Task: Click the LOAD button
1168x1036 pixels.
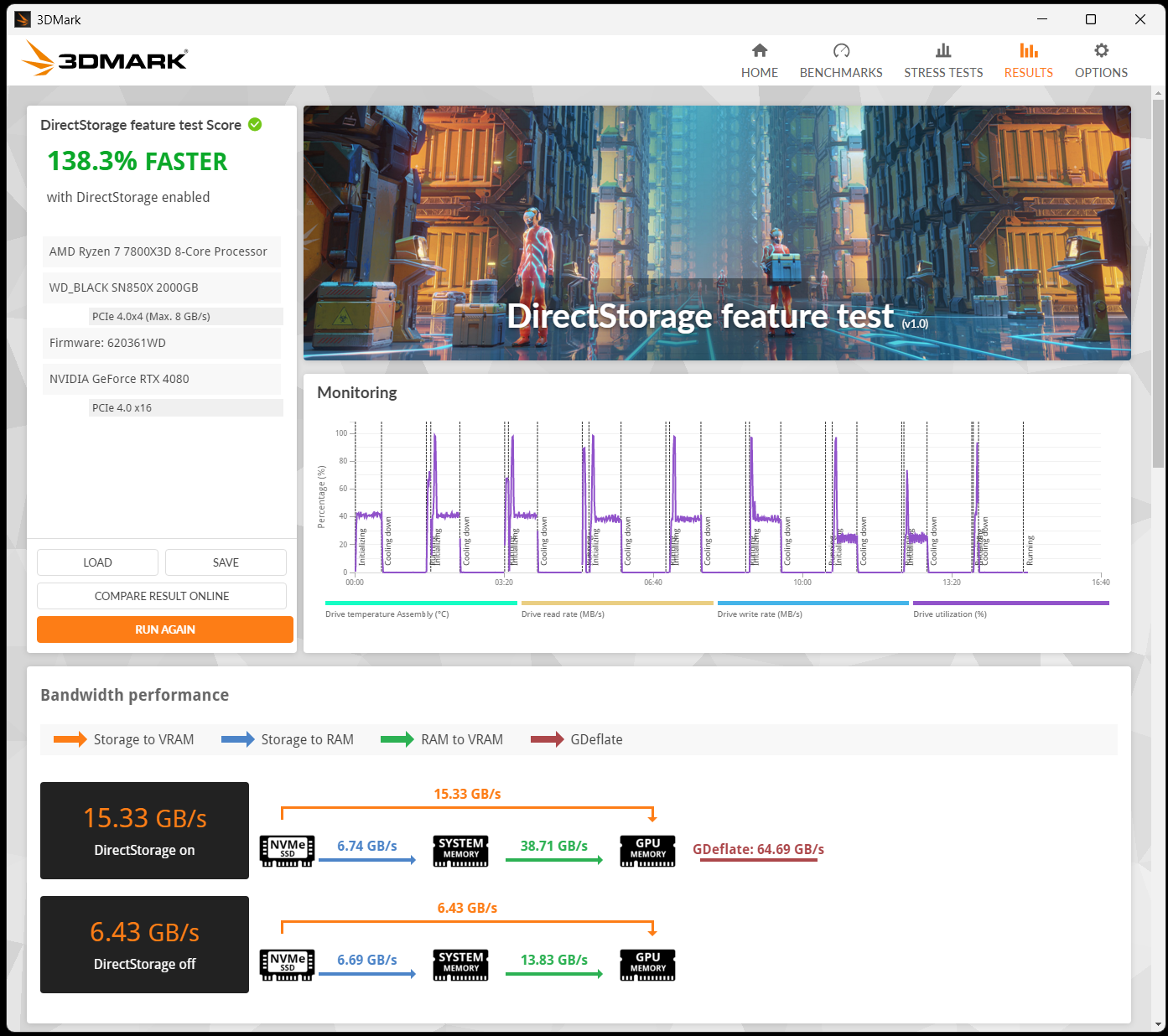Action: coord(97,562)
